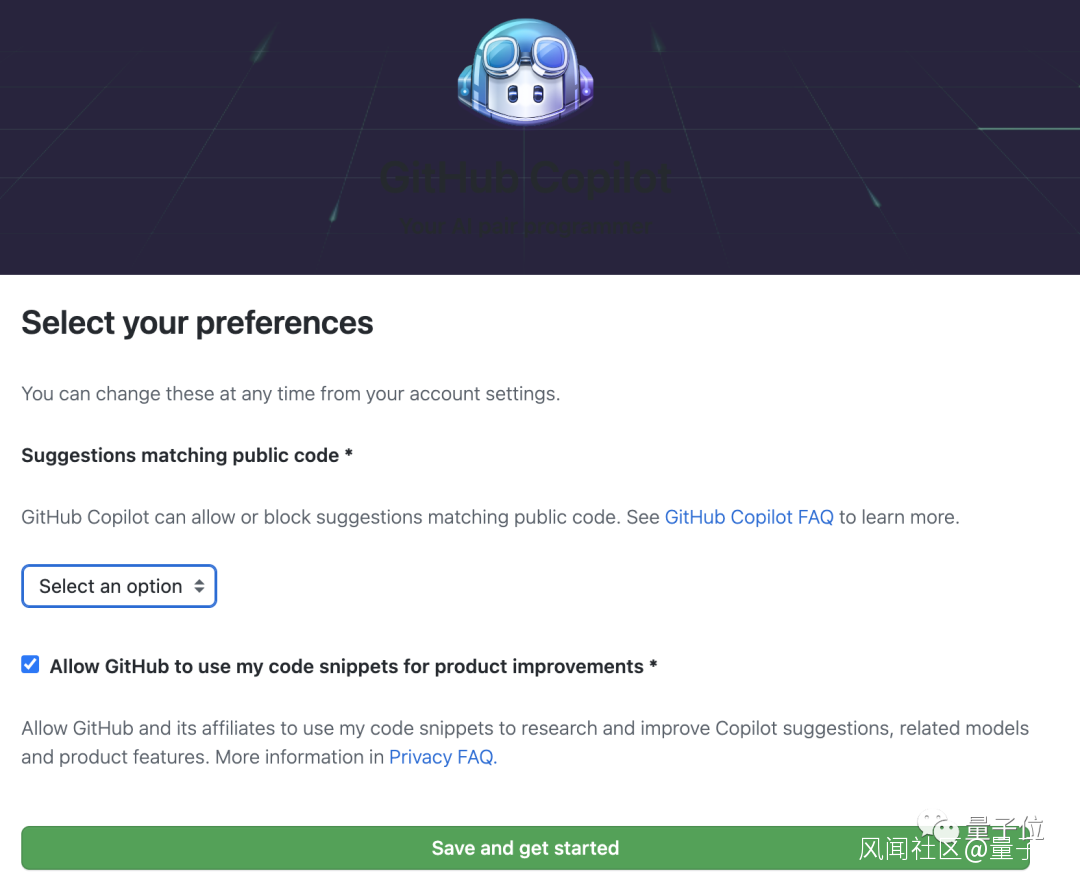Open the Privacy FAQ link

[442, 757]
